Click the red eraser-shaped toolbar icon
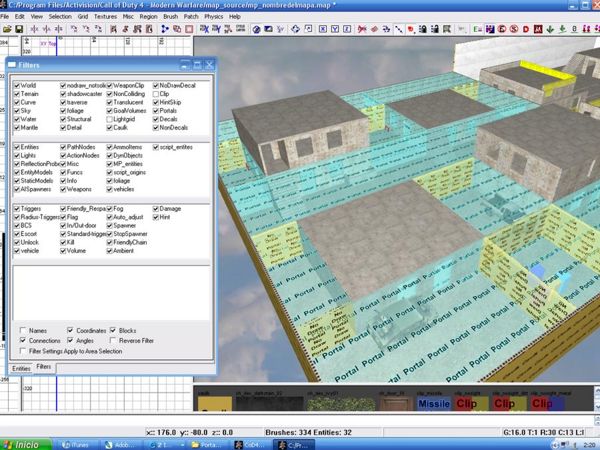The image size is (600, 450). pyautogui.click(x=374, y=29)
